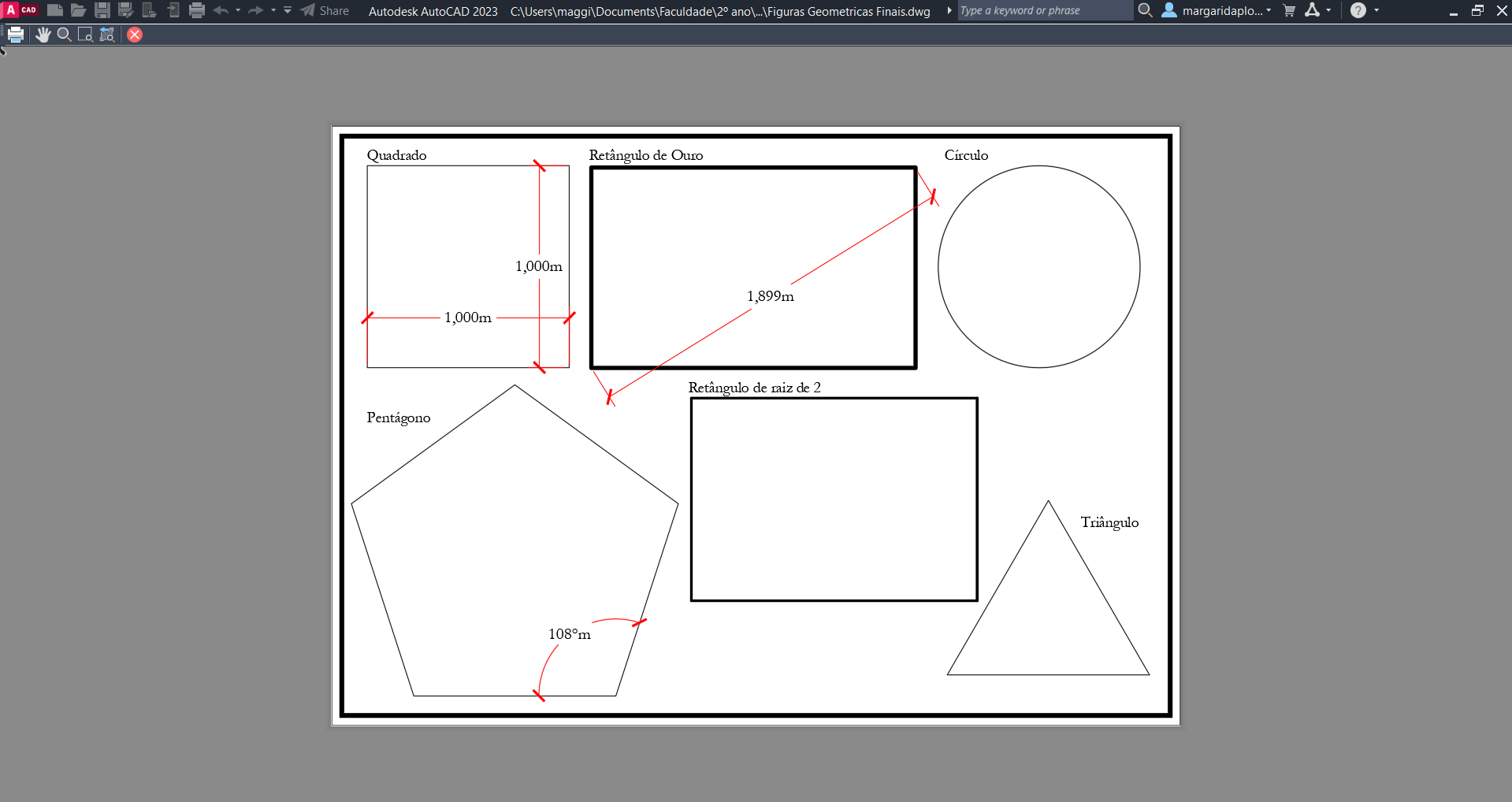The width and height of the screenshot is (1512, 802).
Task: Activate the Zoom magnifier tool
Action: pos(64,35)
